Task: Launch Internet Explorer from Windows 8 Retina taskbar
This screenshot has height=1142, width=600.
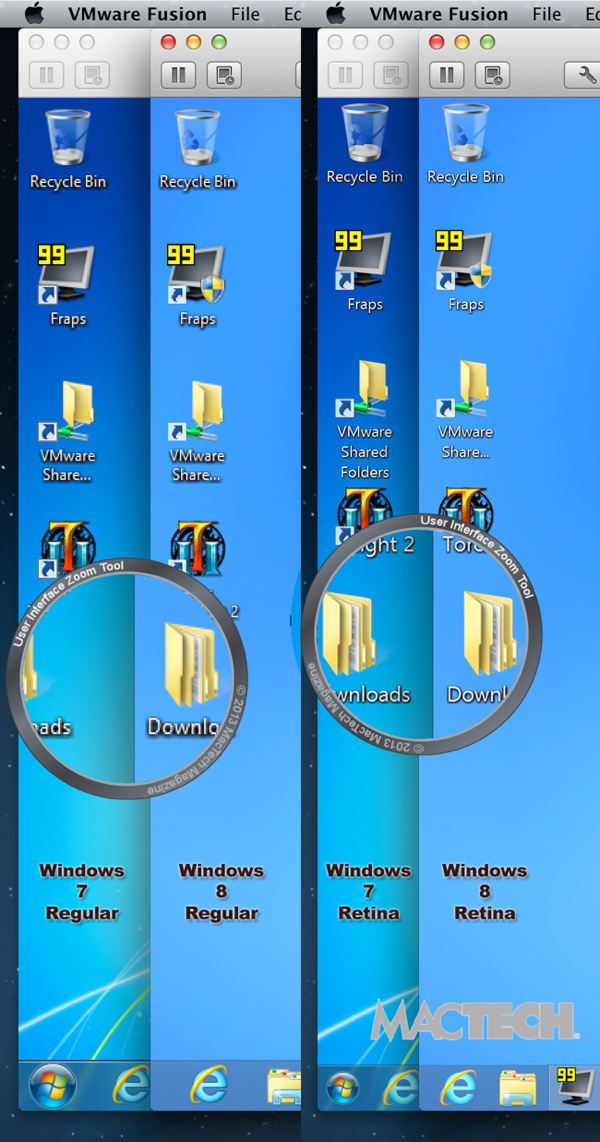Action: click(458, 1085)
